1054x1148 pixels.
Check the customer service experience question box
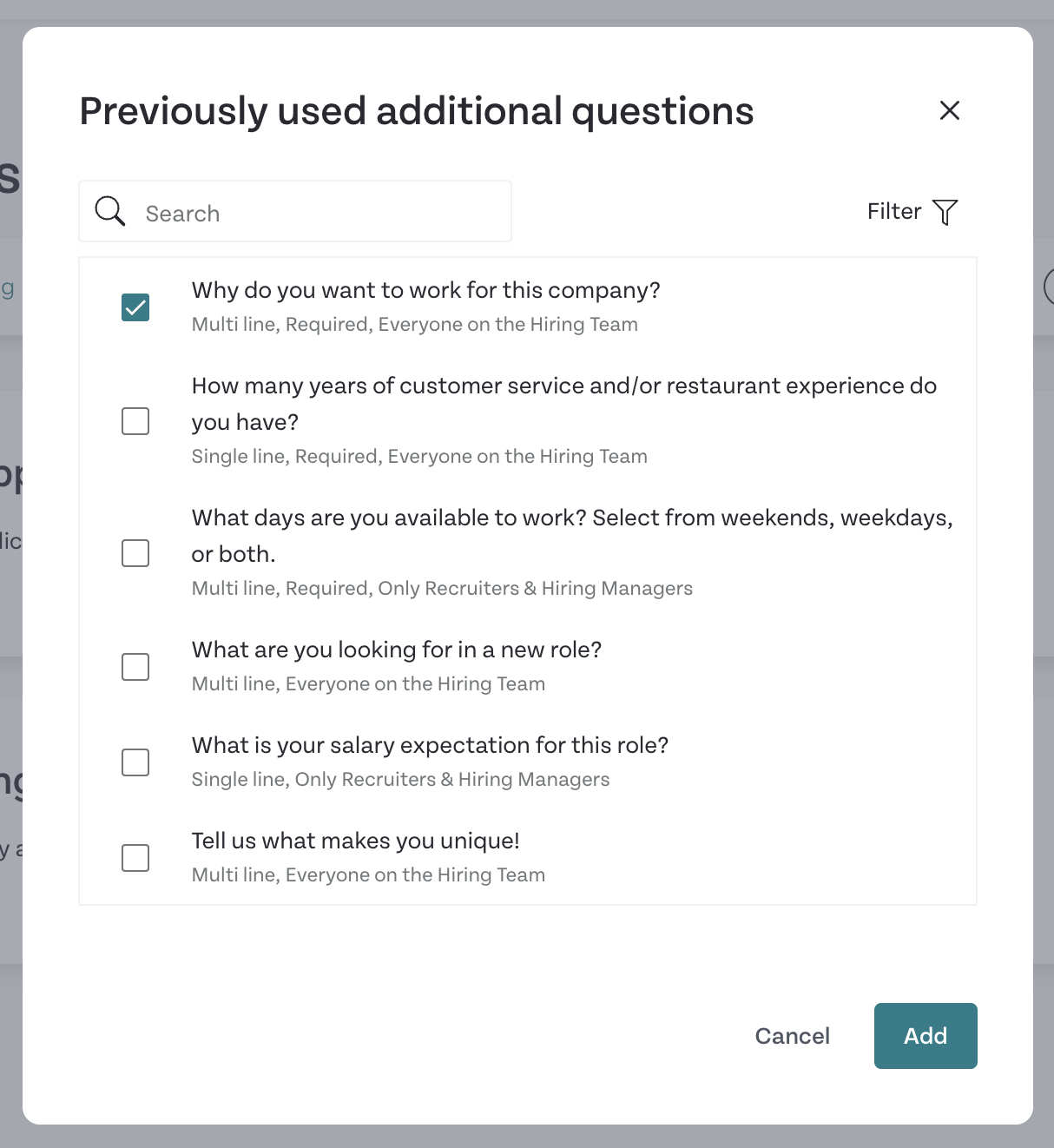click(x=135, y=421)
